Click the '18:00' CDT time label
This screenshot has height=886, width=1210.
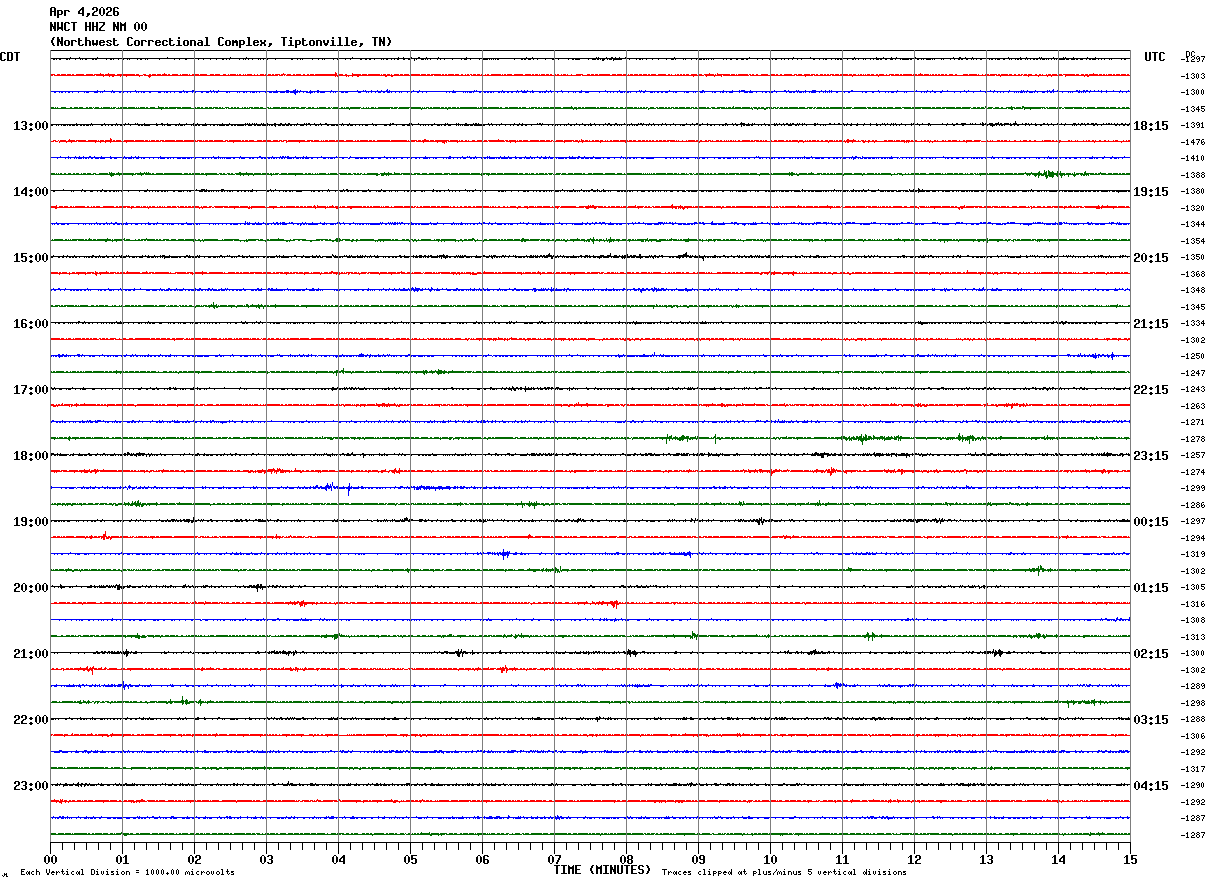click(30, 456)
